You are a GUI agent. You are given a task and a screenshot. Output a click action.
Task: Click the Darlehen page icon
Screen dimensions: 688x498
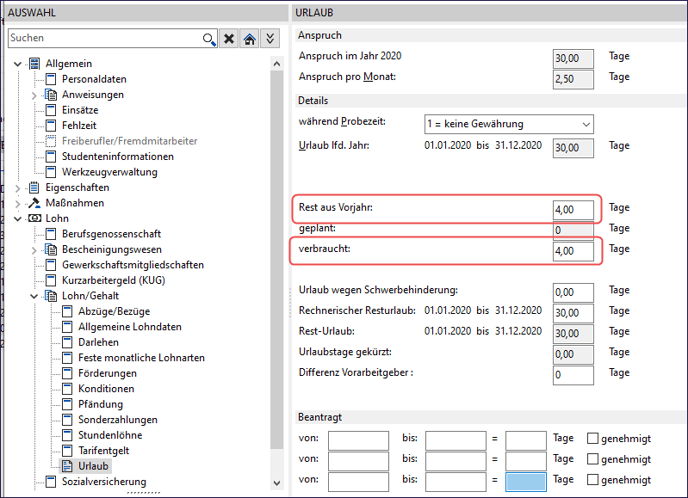coord(67,342)
